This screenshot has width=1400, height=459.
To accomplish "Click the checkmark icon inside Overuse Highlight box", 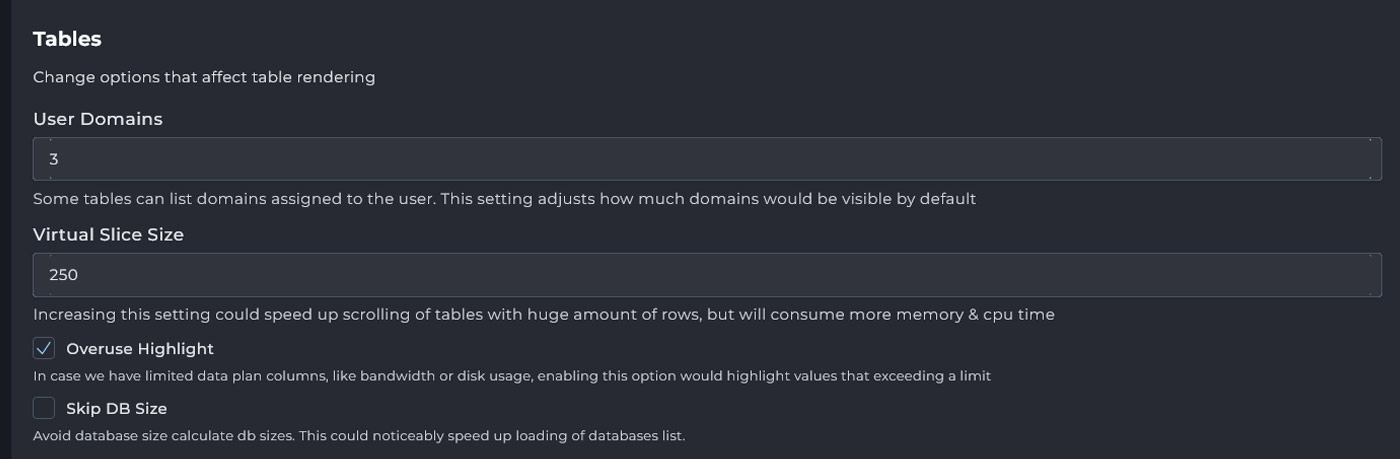I will pyautogui.click(x=44, y=348).
